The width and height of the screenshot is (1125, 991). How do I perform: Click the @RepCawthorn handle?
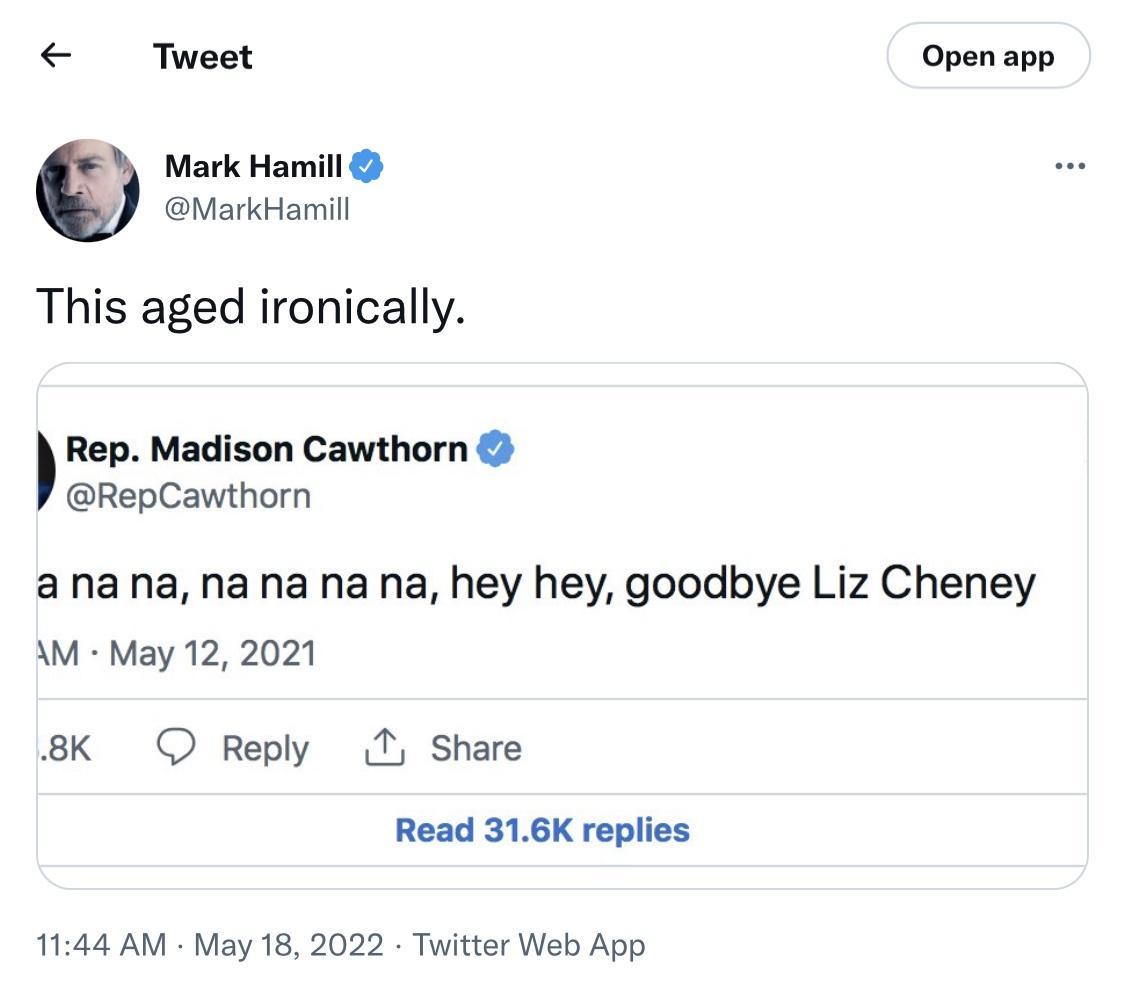(187, 494)
